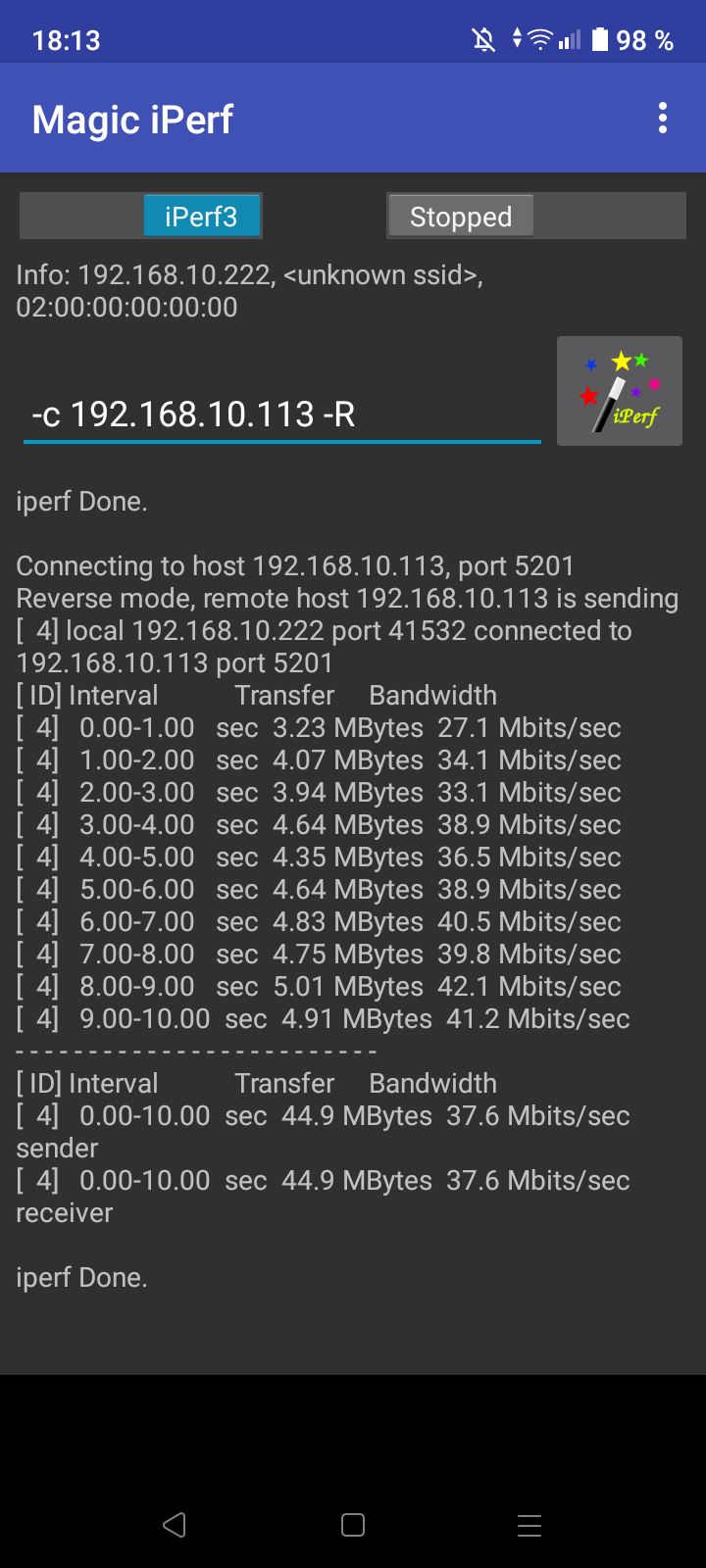Focus the iperf command input field
Screen dimensions: 706x1568
(282, 415)
